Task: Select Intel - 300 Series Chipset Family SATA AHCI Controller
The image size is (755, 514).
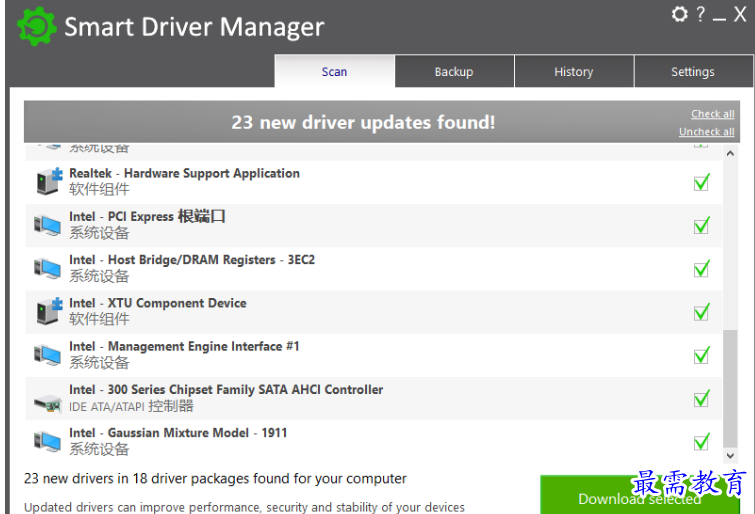Action: coord(226,389)
